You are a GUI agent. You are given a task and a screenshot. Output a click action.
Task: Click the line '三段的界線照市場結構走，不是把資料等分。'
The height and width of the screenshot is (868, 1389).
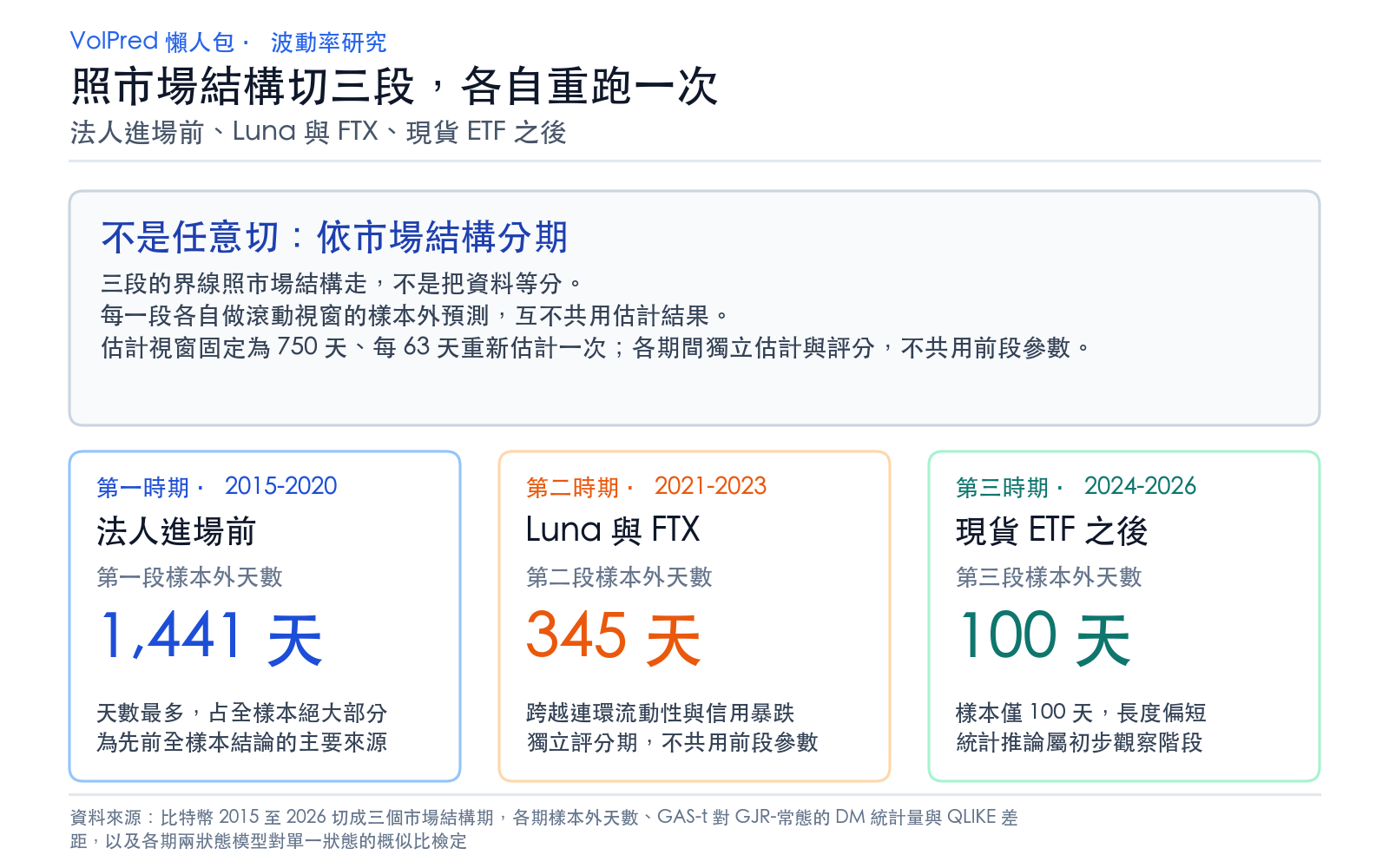click(343, 284)
